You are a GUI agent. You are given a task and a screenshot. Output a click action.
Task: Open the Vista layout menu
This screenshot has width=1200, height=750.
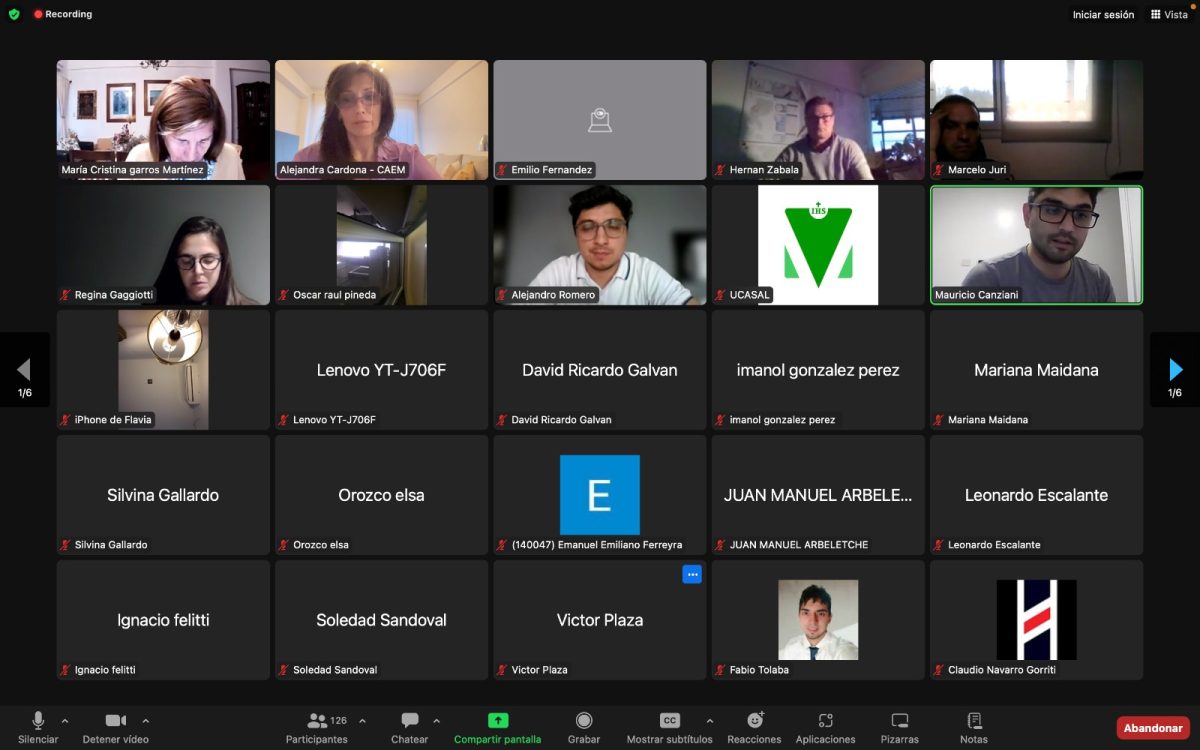click(x=1169, y=15)
